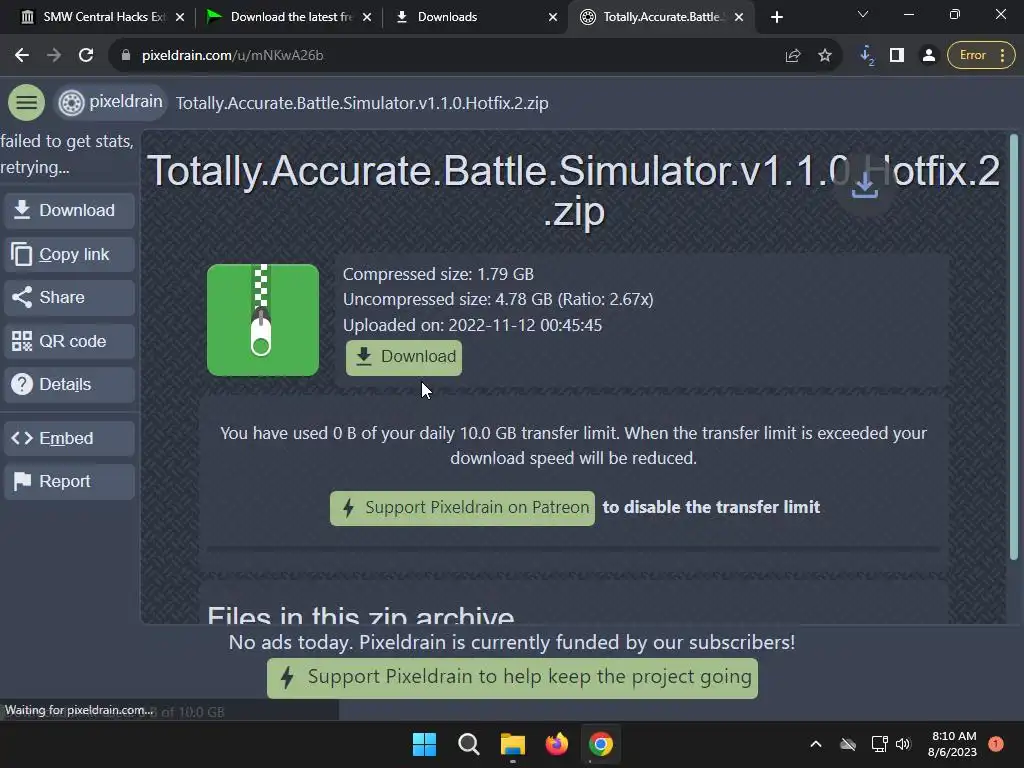Open the Embed code option

tap(69, 438)
